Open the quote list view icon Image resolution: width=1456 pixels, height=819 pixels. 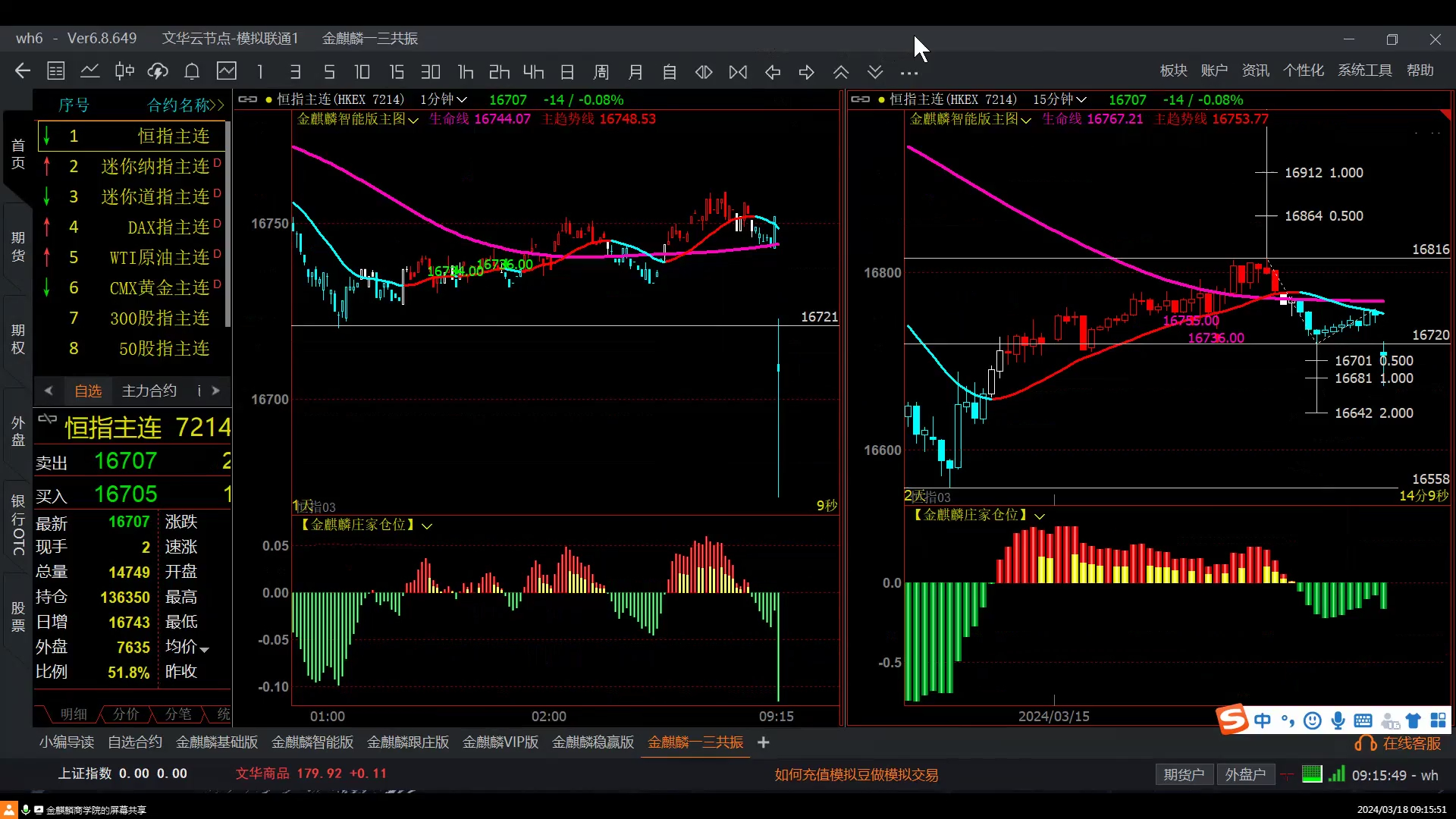tap(56, 71)
